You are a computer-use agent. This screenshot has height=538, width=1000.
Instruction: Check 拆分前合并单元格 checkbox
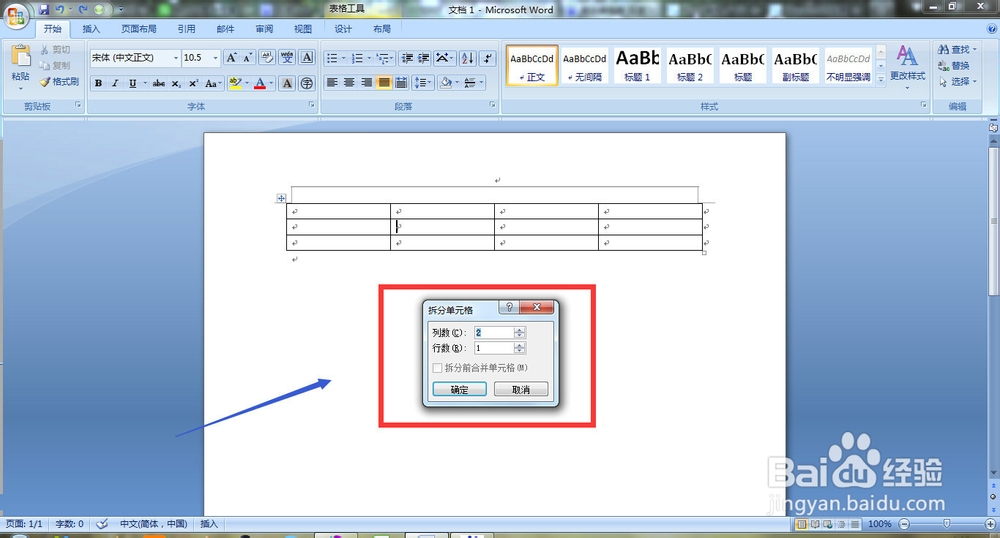click(438, 368)
